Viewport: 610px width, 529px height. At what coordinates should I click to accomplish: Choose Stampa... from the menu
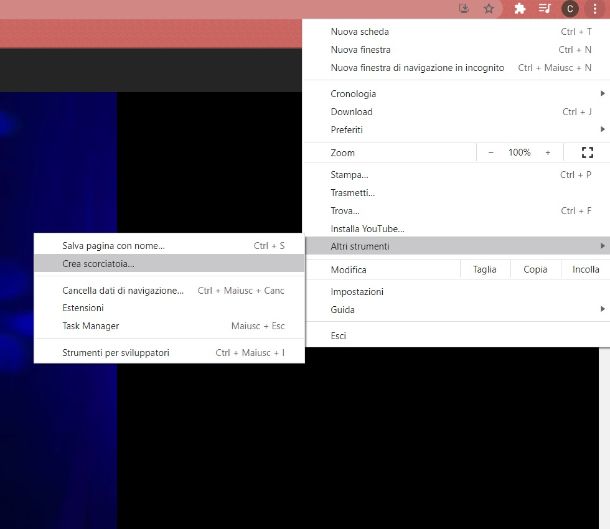pos(458,175)
